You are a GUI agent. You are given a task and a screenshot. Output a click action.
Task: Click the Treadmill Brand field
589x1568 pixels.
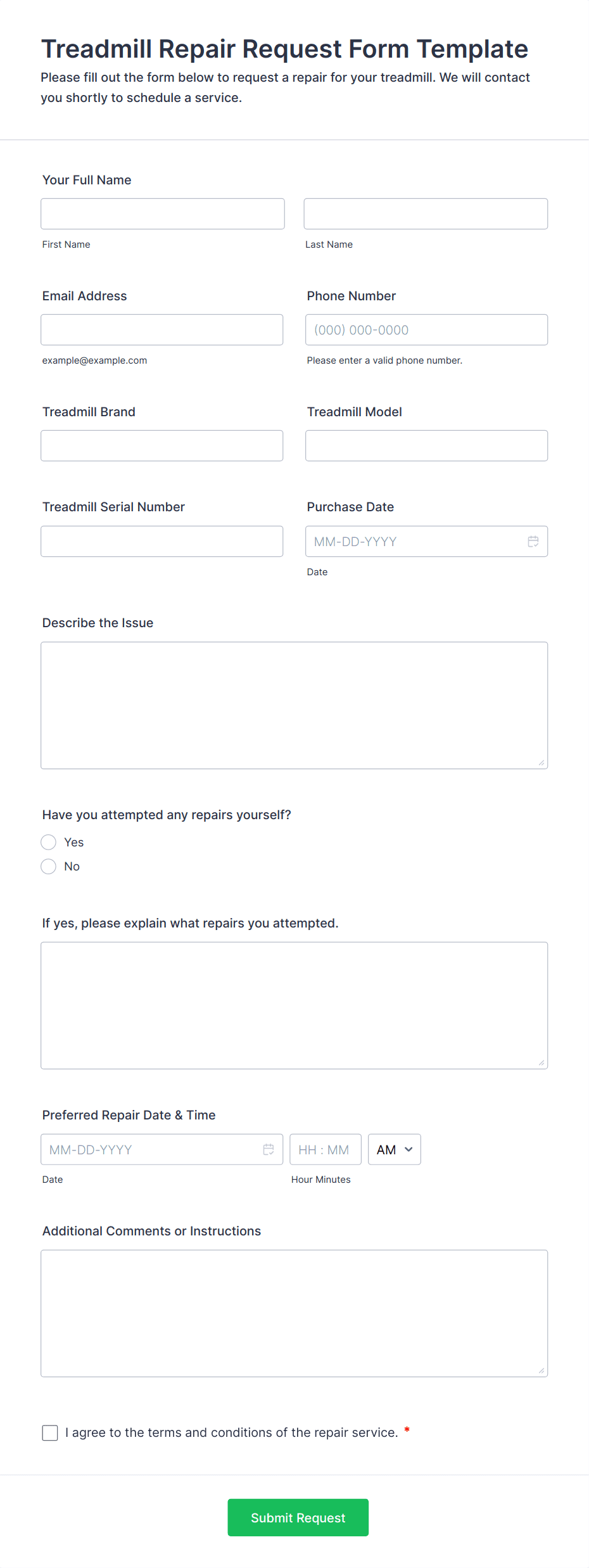161,445
